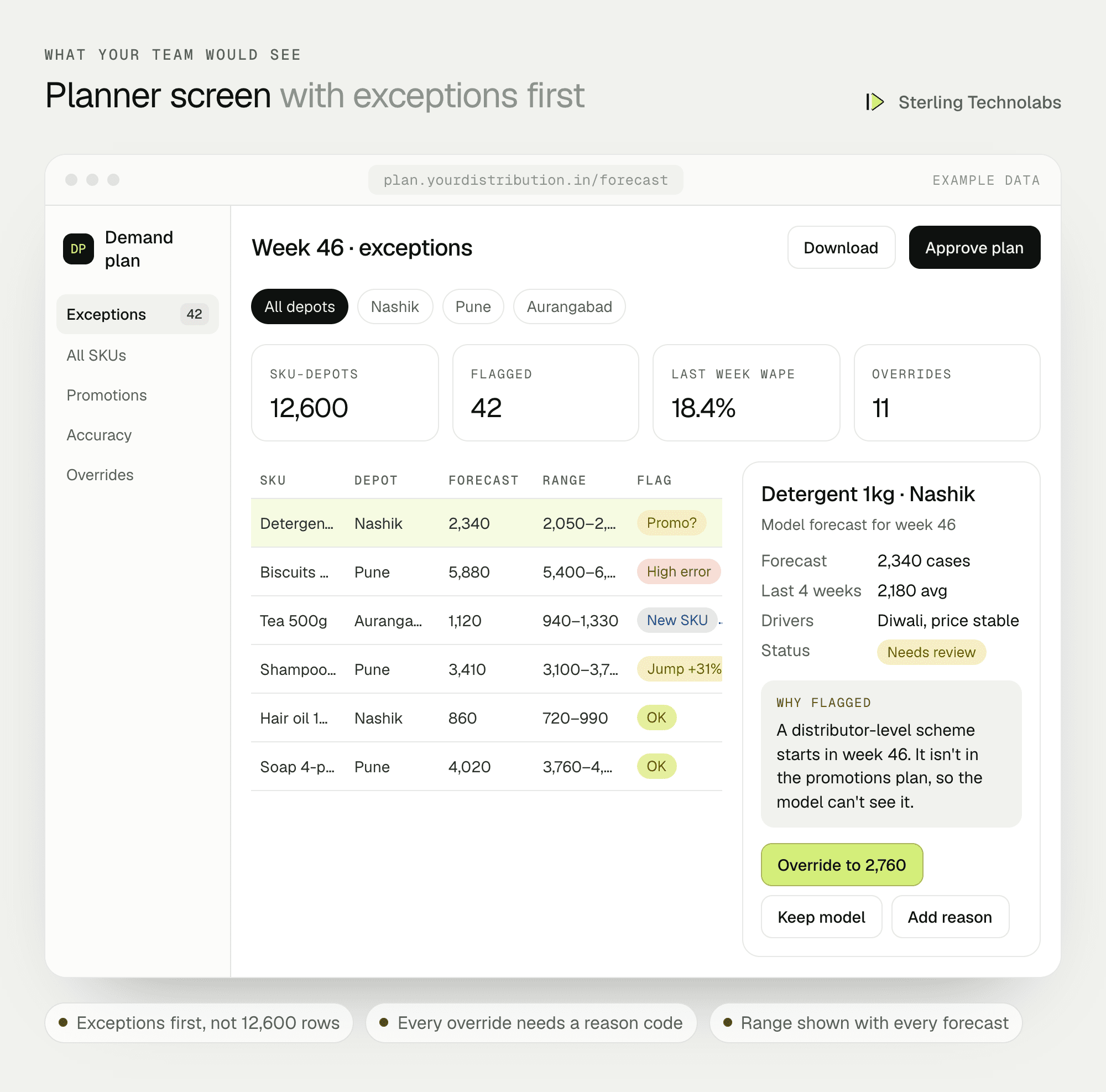Click the SKU column header
This screenshot has width=1106, height=1092.
point(273,480)
